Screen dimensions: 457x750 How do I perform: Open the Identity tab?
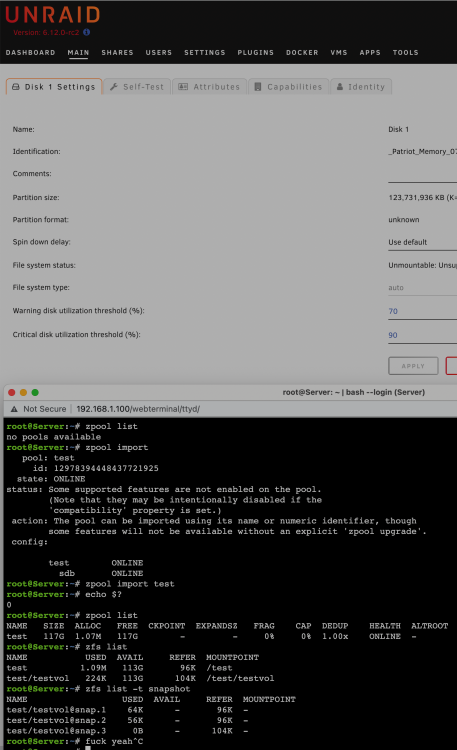point(361,87)
